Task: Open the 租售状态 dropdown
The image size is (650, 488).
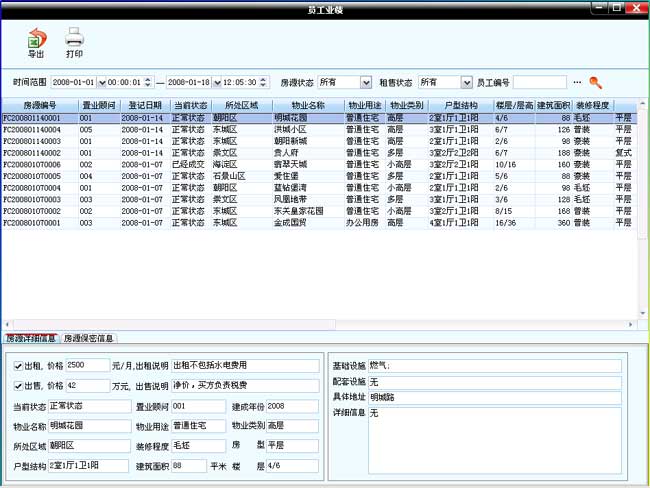Action: coord(466,82)
